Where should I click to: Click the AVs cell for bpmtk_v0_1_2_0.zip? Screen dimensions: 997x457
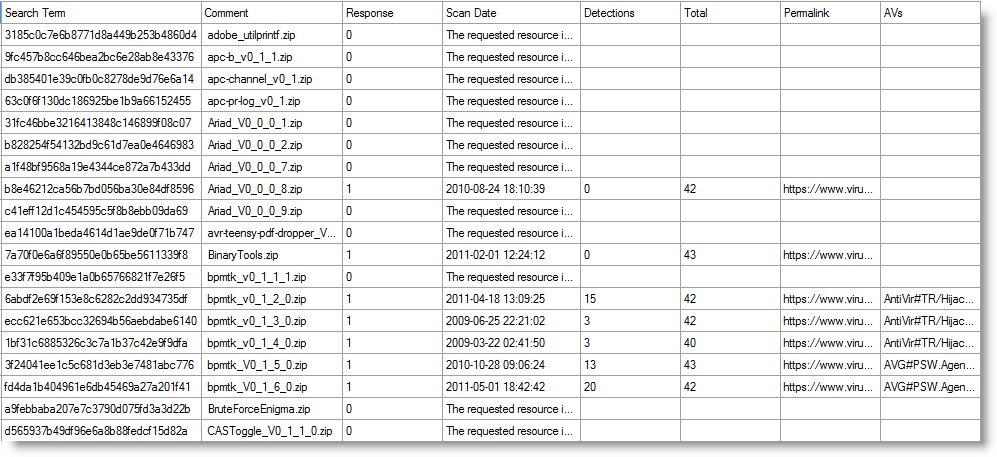(929, 299)
